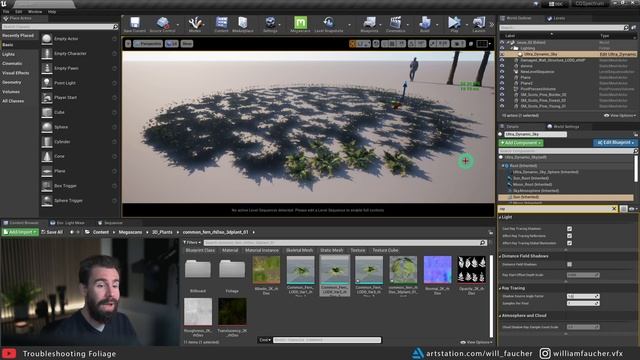Open the Blueprints toolbar icon
Screen dimensions: 640x360
369,22
